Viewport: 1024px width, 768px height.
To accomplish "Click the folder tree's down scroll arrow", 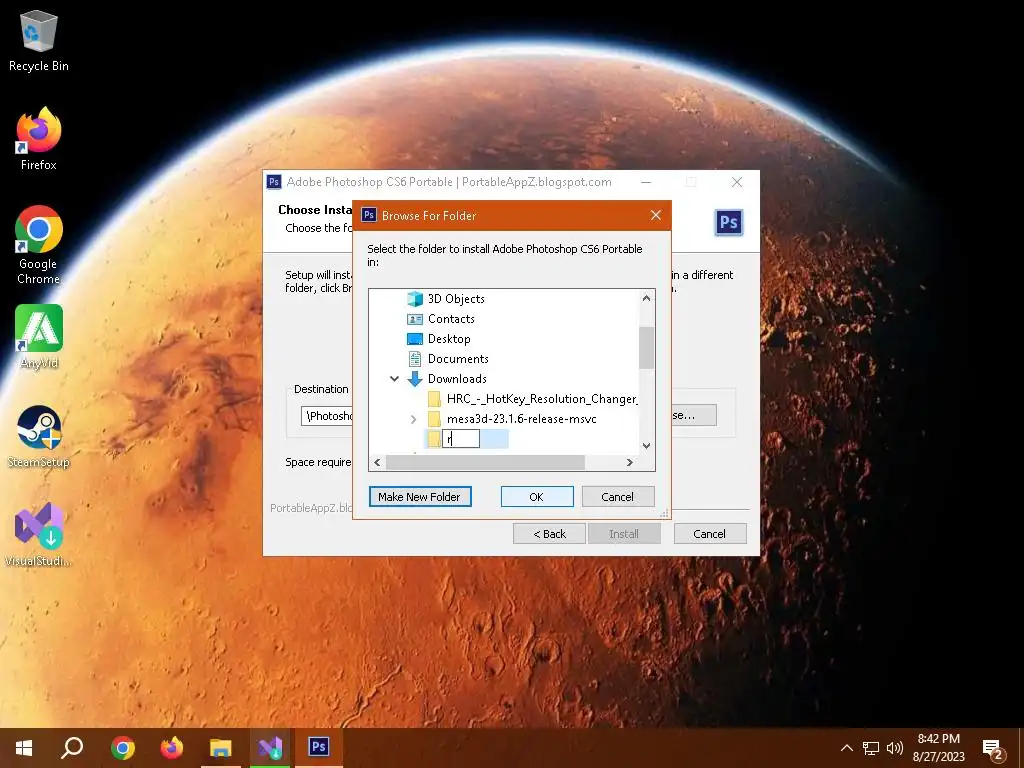I will [x=646, y=446].
